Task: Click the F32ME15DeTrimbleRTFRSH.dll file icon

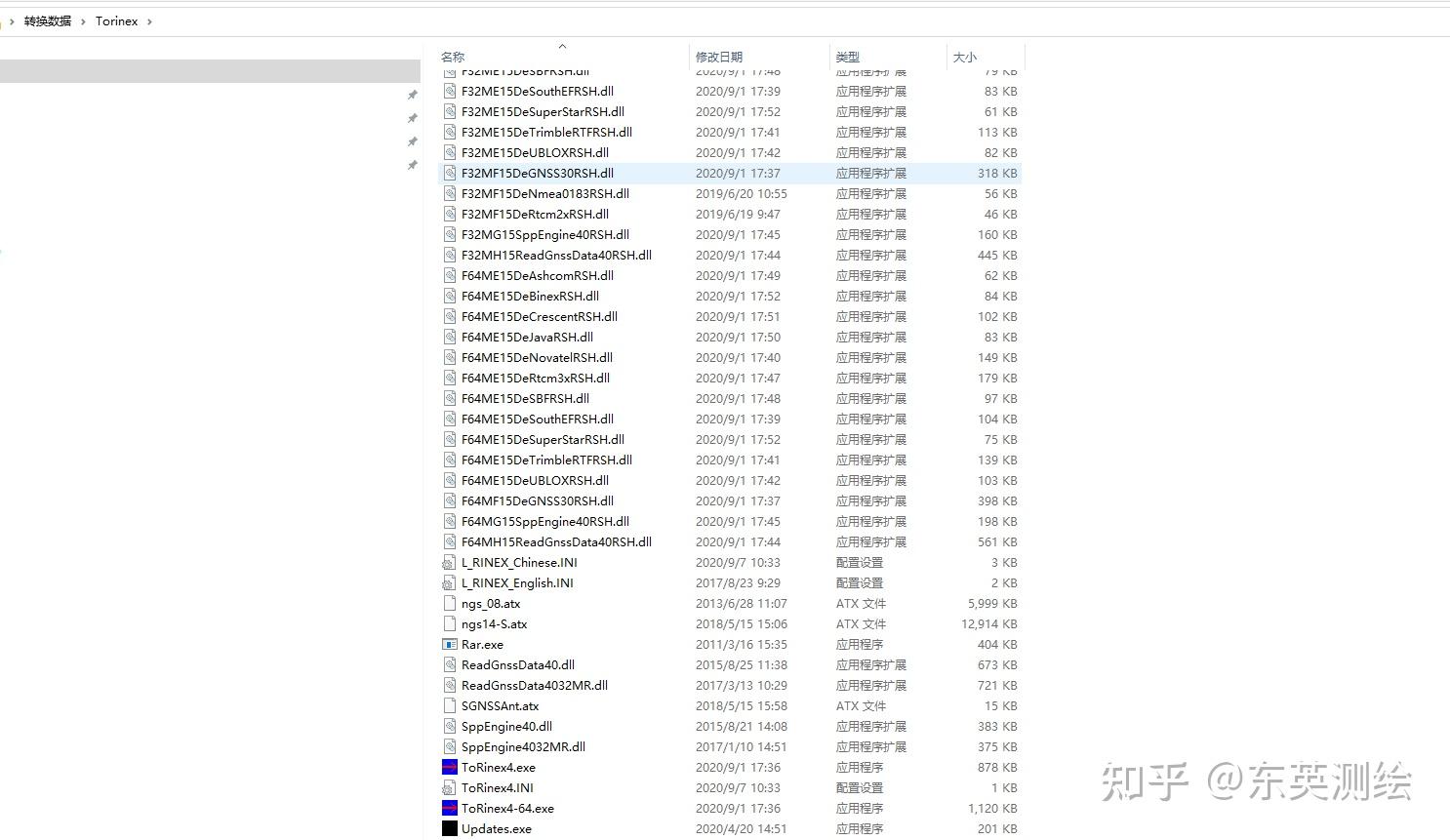Action: pyautogui.click(x=450, y=132)
